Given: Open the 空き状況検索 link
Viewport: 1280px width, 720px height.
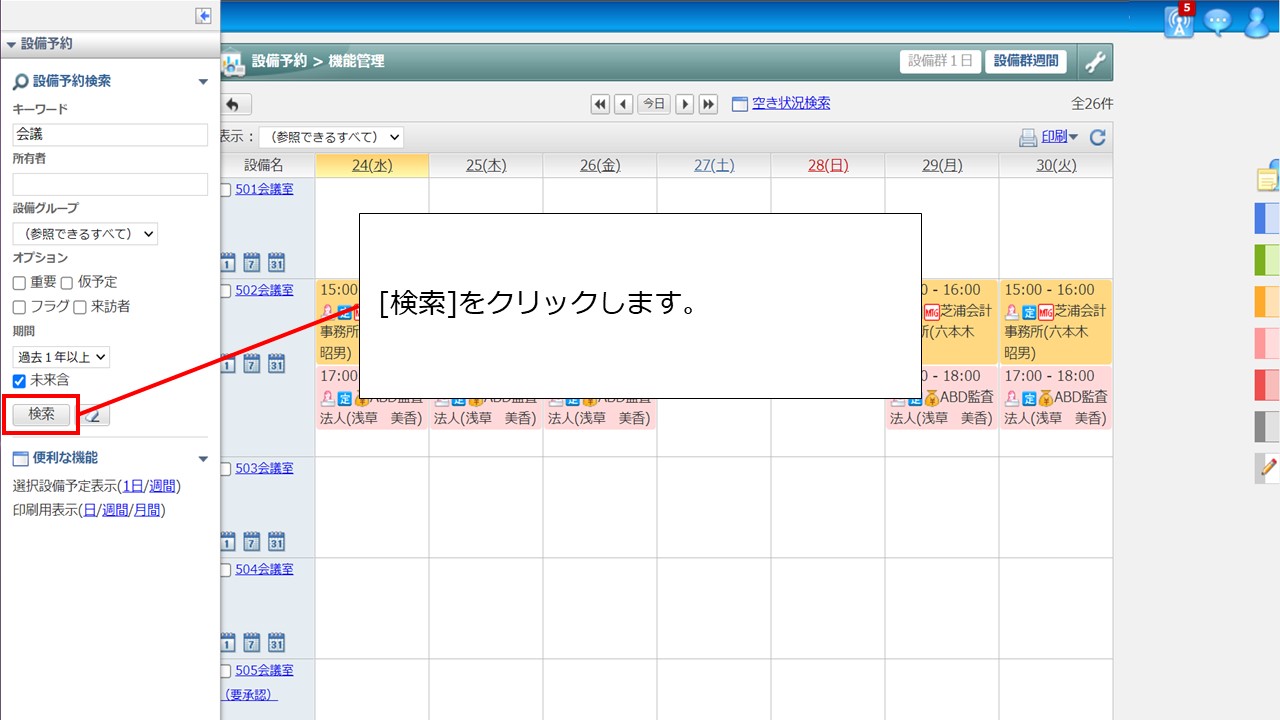Looking at the screenshot, I should pyautogui.click(x=790, y=103).
